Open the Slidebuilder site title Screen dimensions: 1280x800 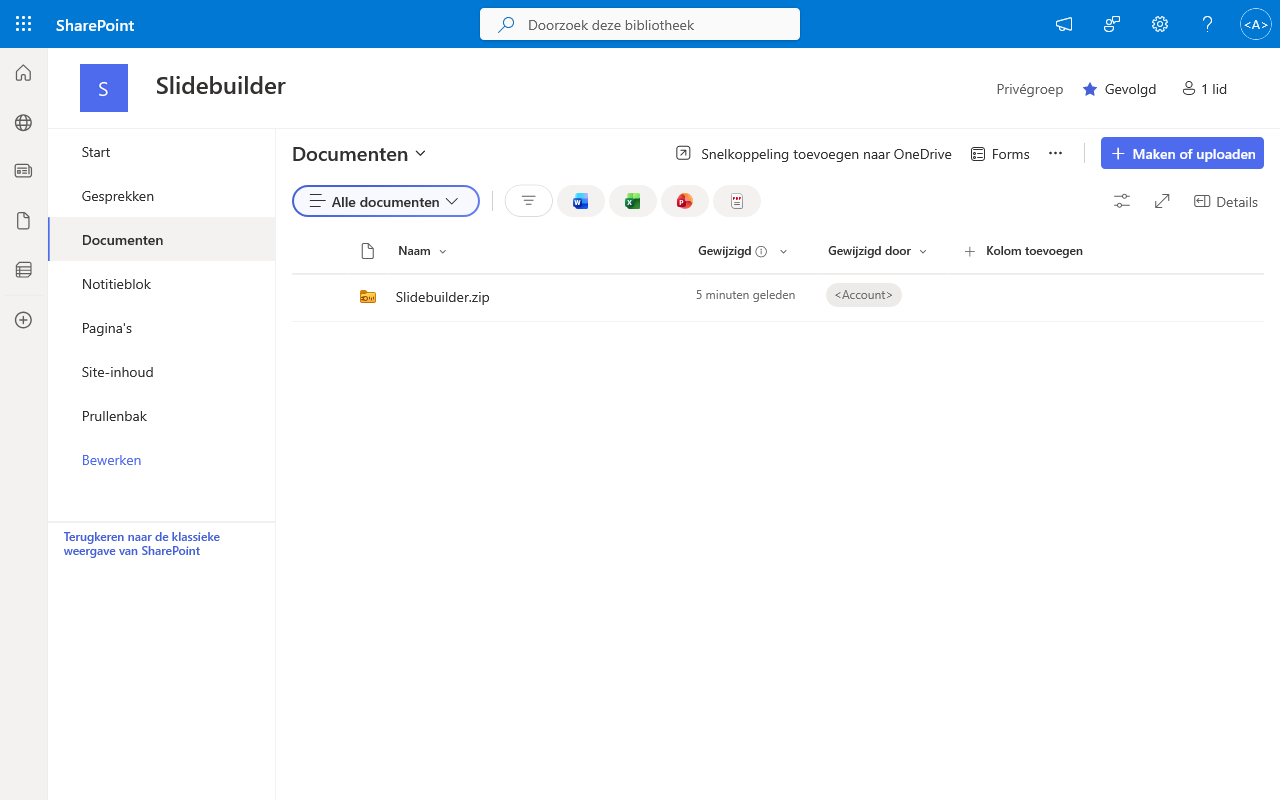coord(221,86)
